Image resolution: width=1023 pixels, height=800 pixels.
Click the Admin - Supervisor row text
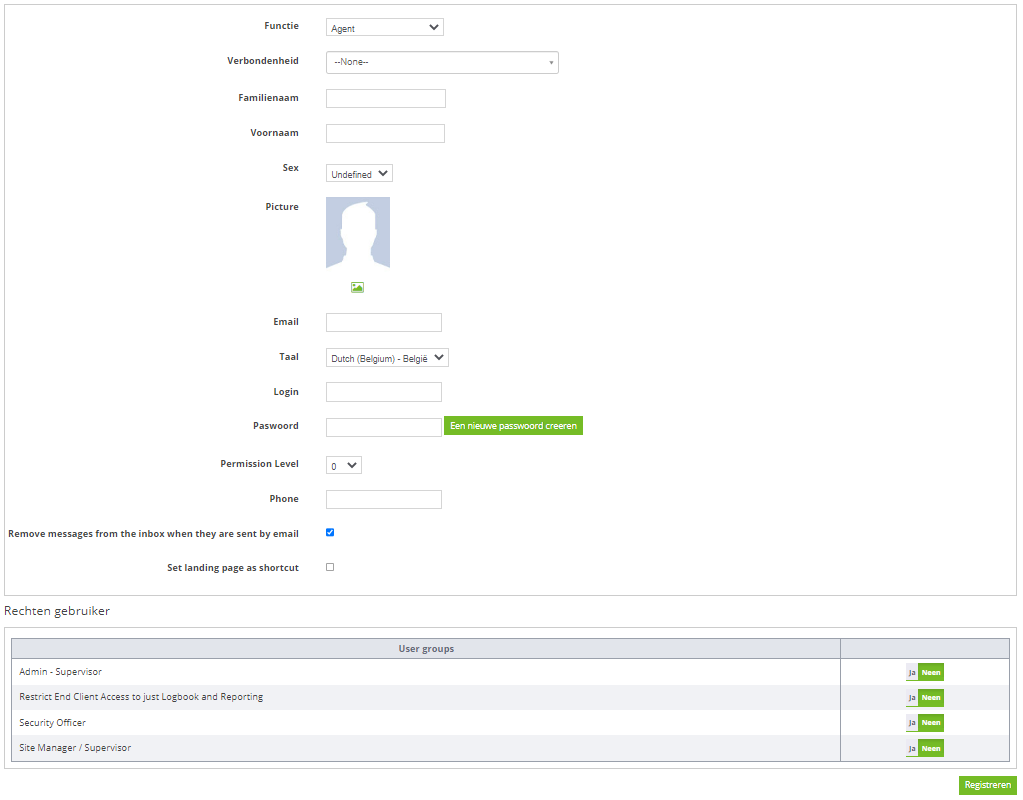tap(60, 671)
